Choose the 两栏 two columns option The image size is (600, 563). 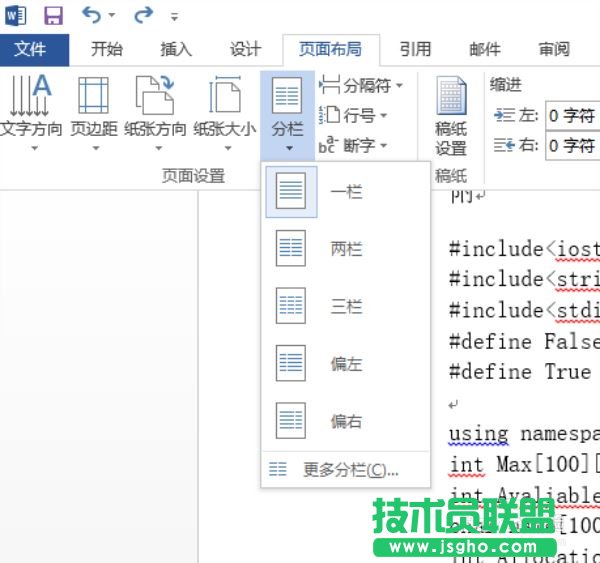[346, 249]
